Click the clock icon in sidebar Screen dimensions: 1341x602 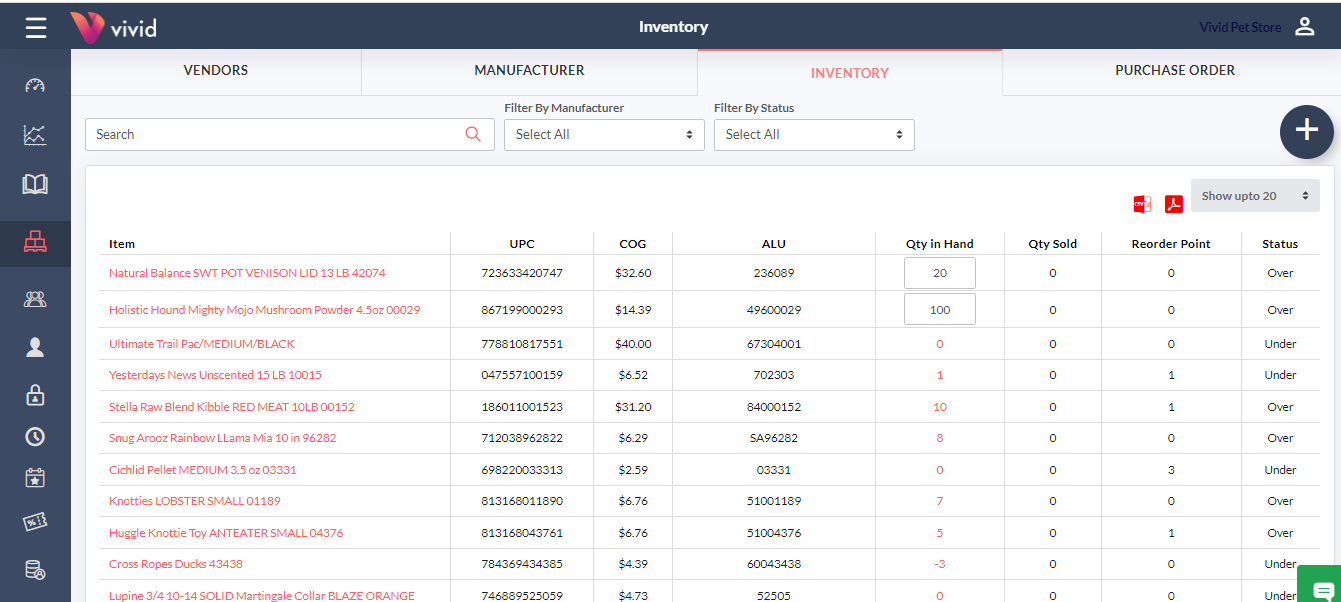coord(35,436)
